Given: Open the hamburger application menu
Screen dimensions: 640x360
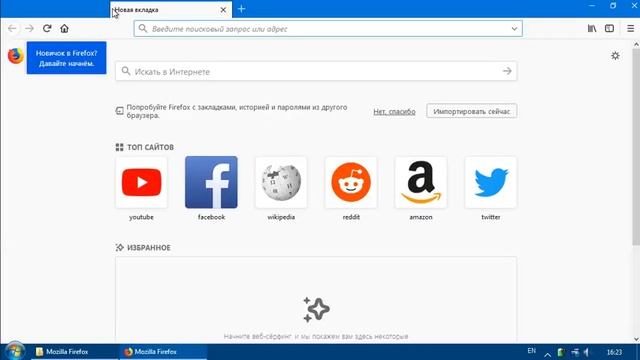Looking at the screenshot, I should tap(631, 29).
